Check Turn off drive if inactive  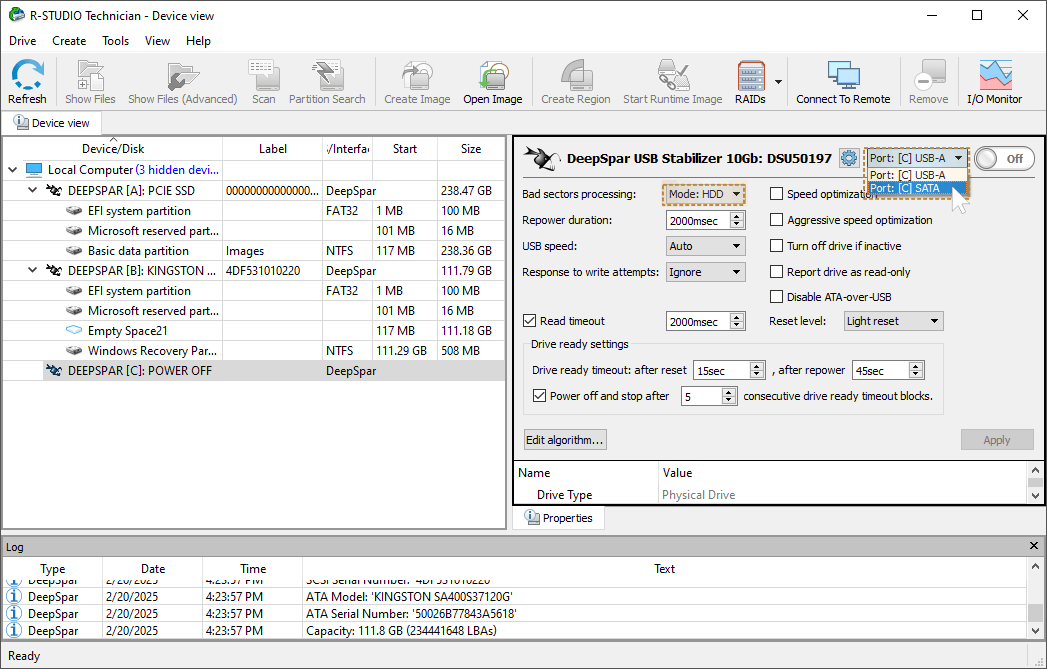(776, 246)
